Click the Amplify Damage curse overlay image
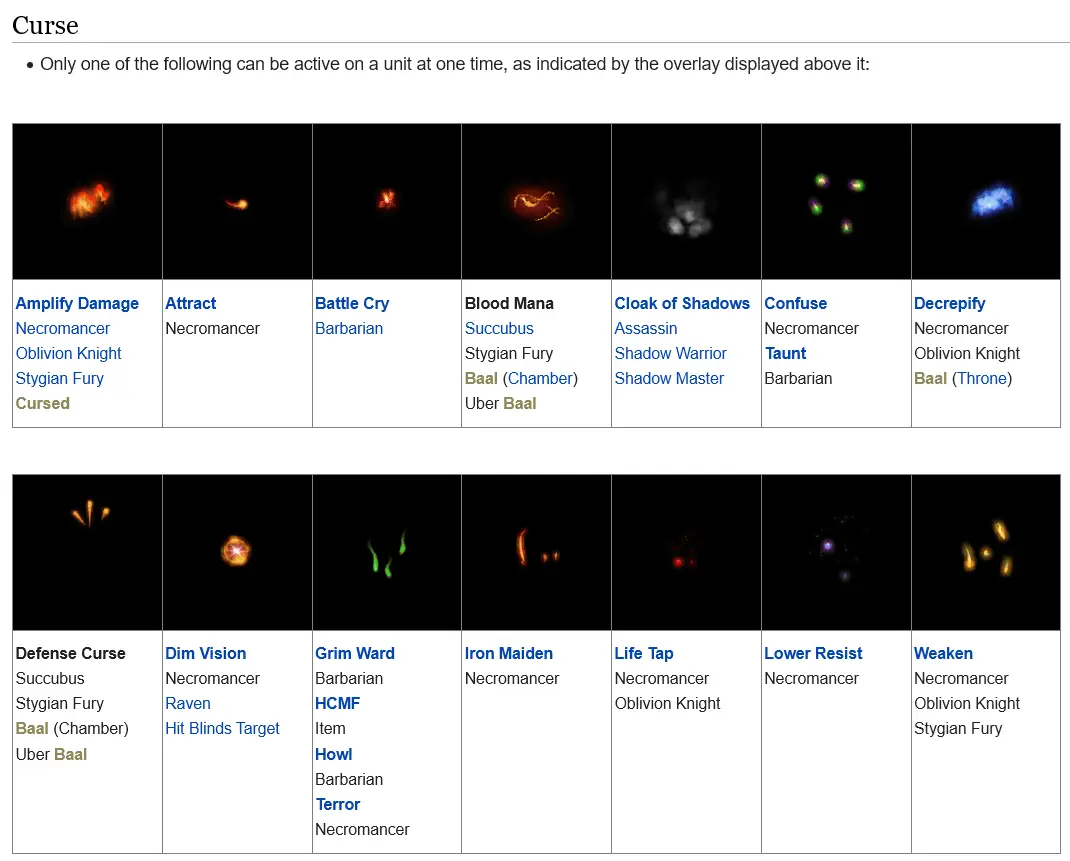This screenshot has width=1070, height=861. point(87,201)
